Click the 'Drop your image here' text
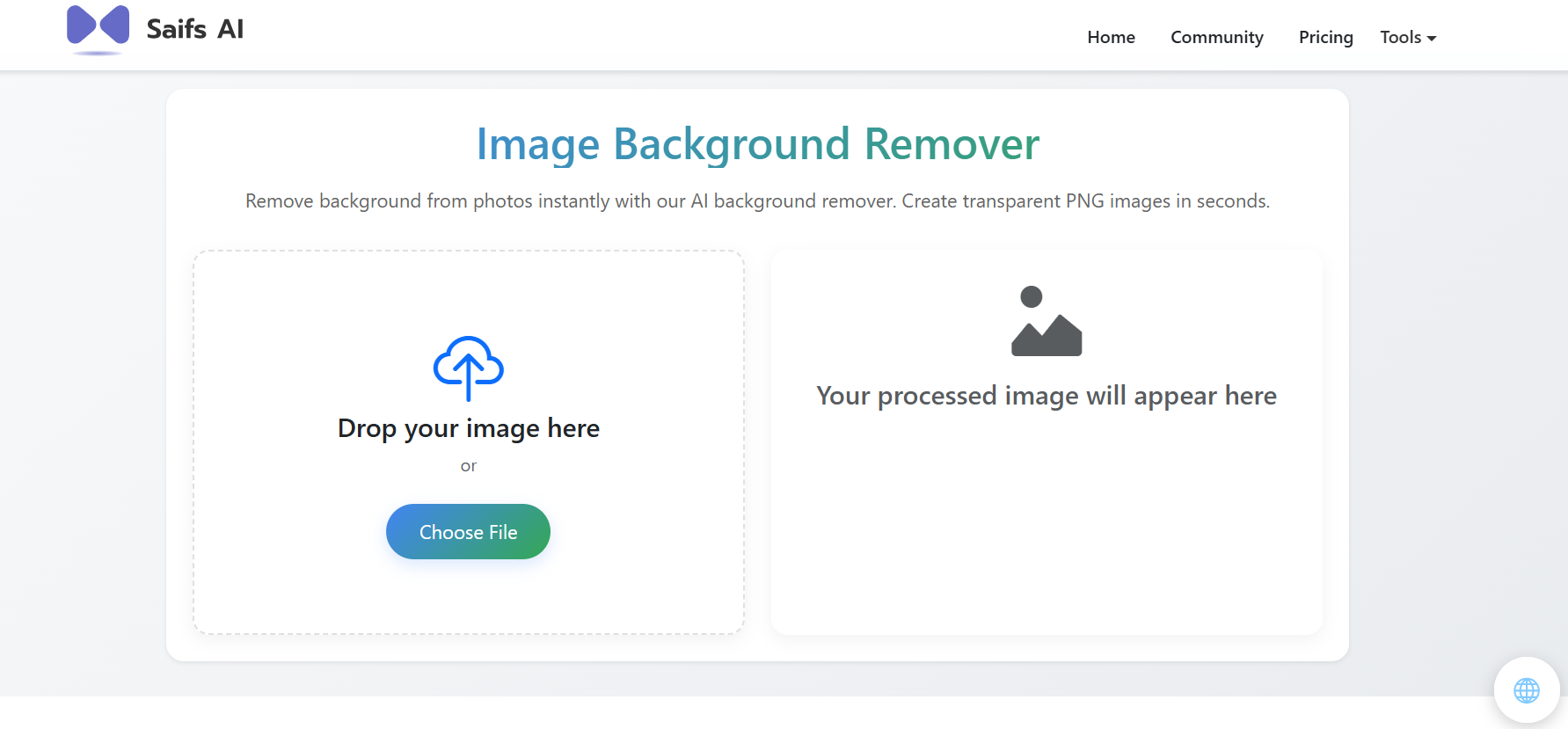 pyautogui.click(x=468, y=428)
